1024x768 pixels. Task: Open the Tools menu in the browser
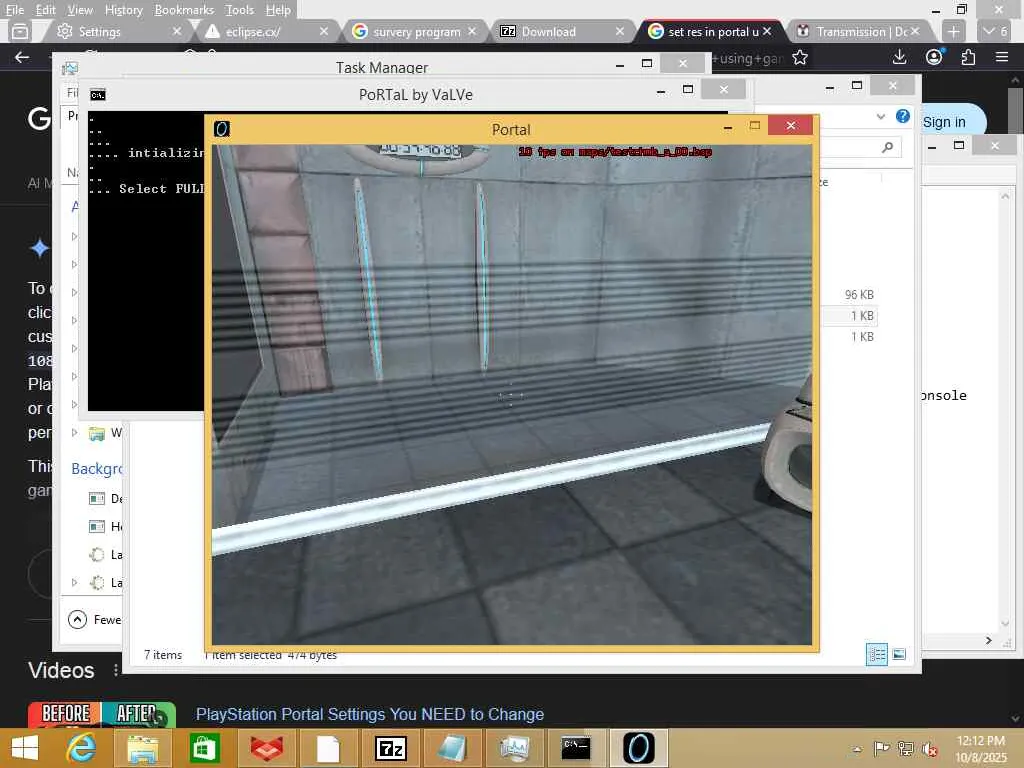point(240,10)
